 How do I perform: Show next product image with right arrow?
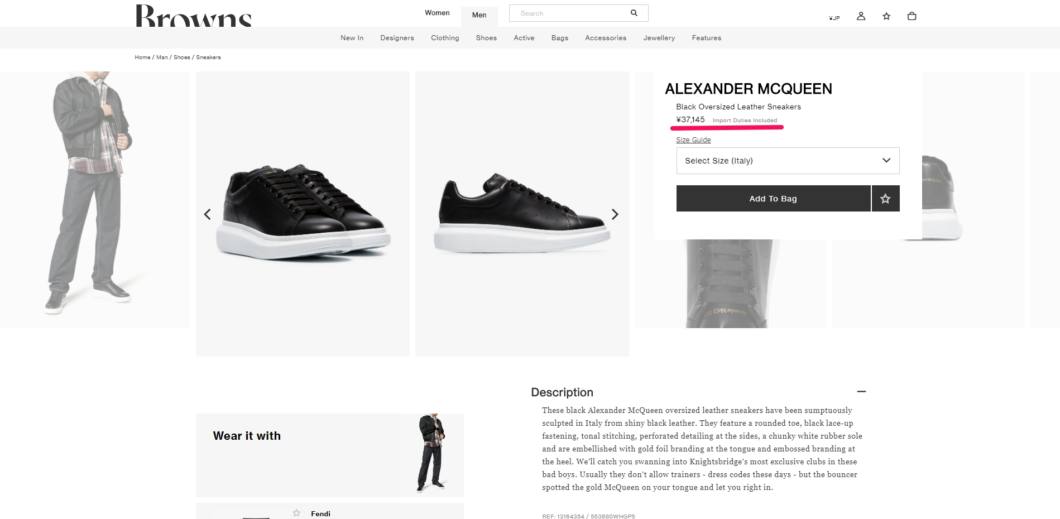pyautogui.click(x=615, y=214)
